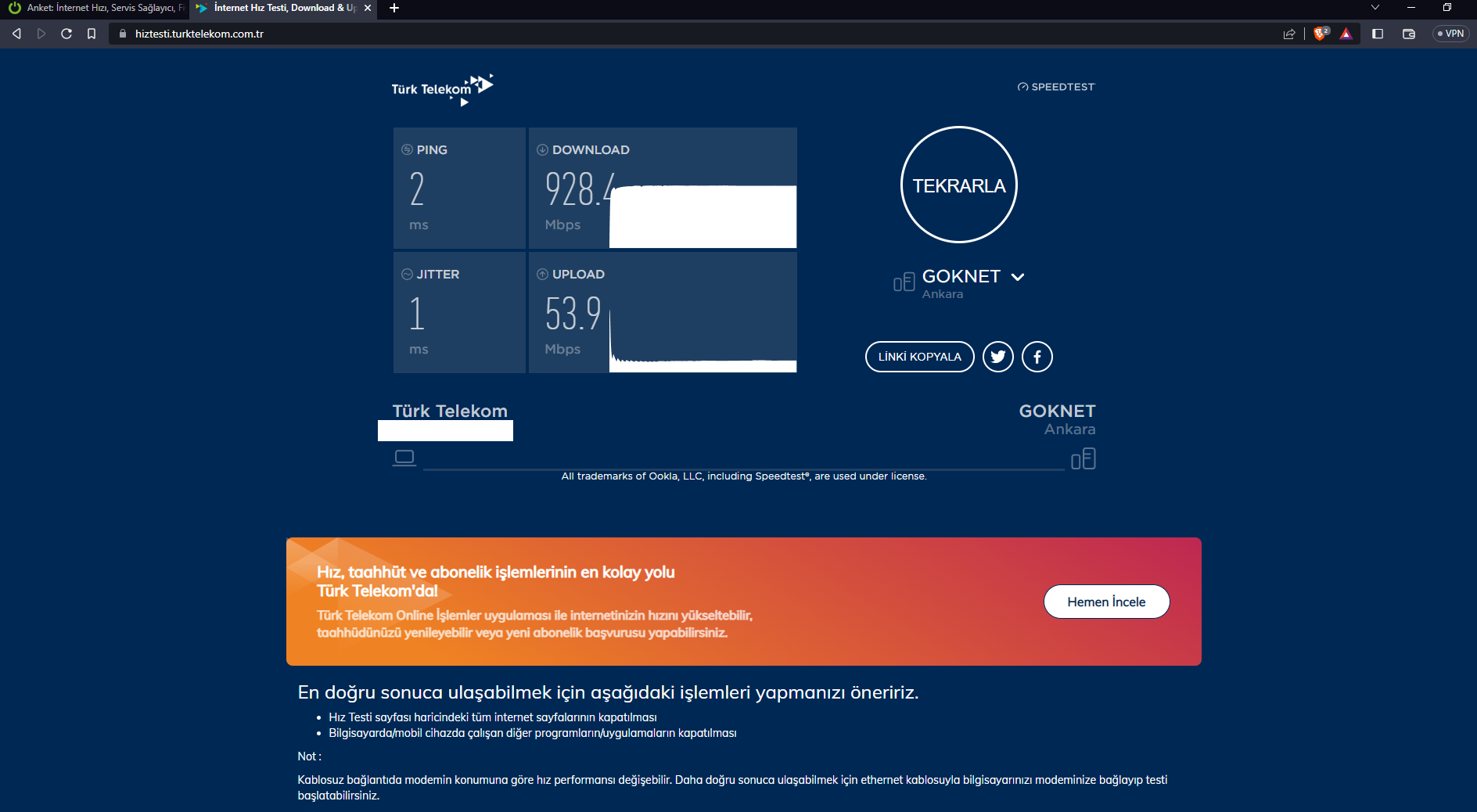Reload the speed test page
This screenshot has height=812, width=1477.
pos(66,34)
